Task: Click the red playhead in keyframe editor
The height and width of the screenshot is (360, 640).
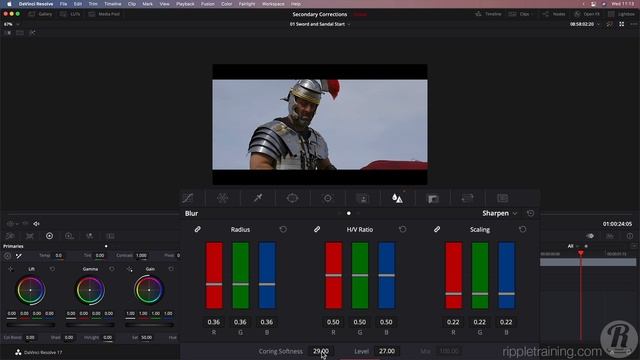Action: click(x=581, y=253)
